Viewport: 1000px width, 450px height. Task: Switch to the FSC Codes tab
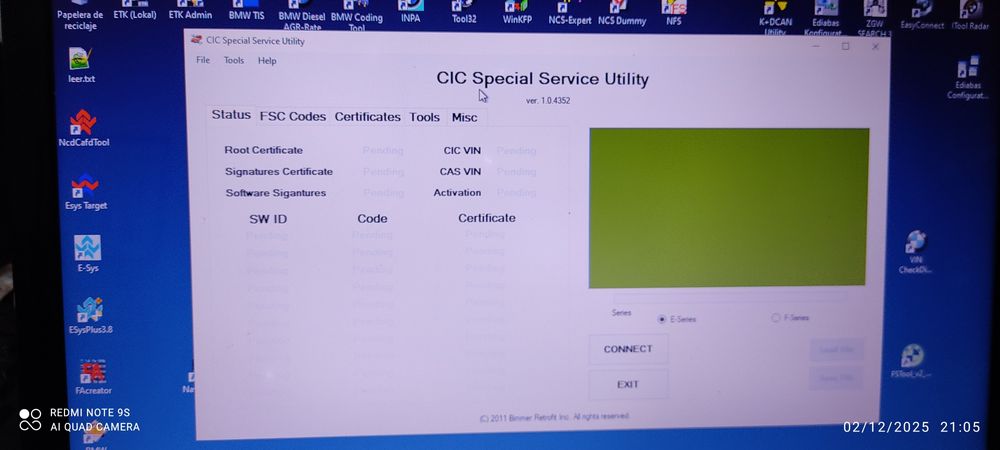[x=293, y=117]
